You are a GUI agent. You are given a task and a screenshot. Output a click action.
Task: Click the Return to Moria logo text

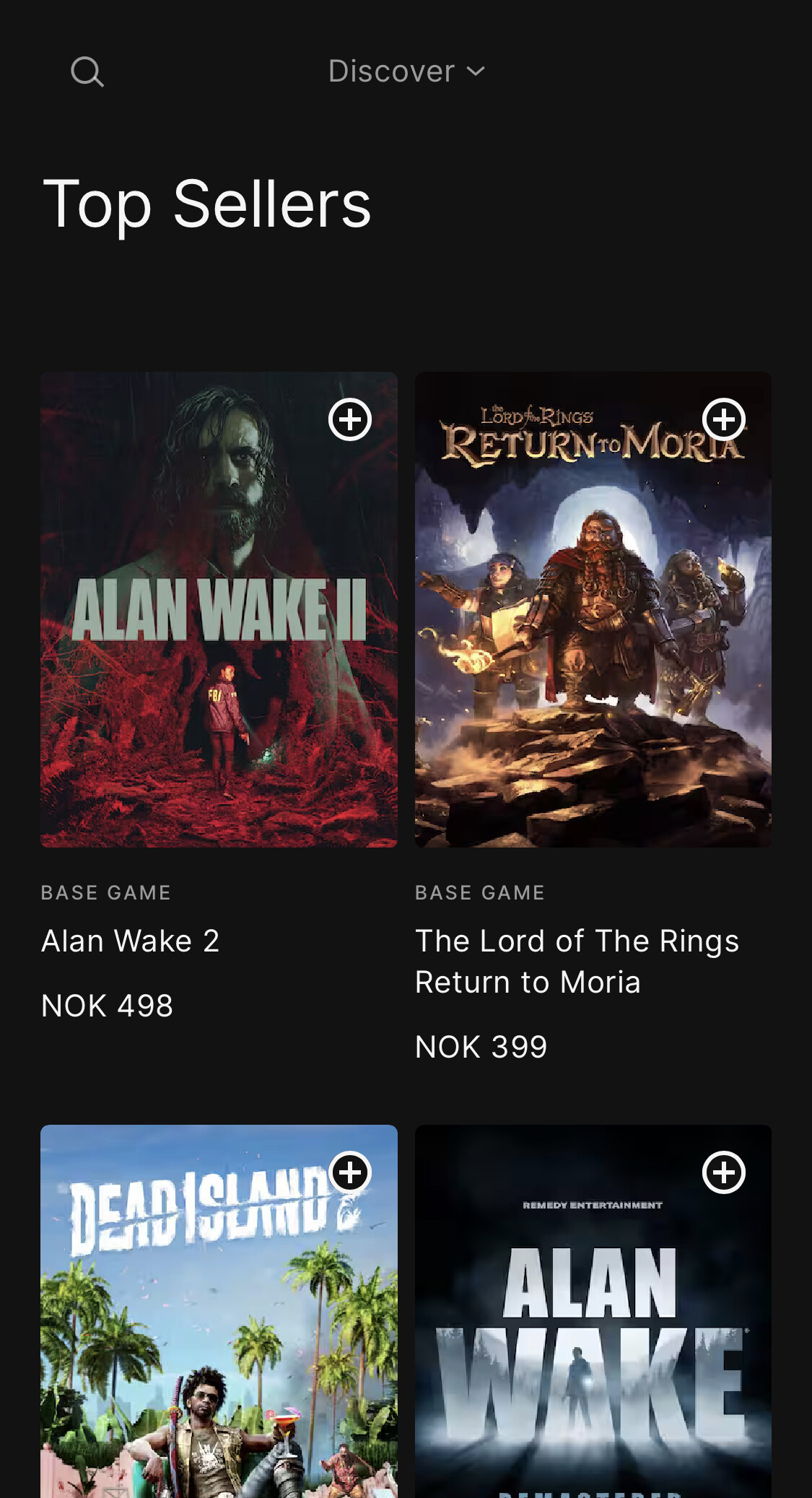[x=592, y=436]
